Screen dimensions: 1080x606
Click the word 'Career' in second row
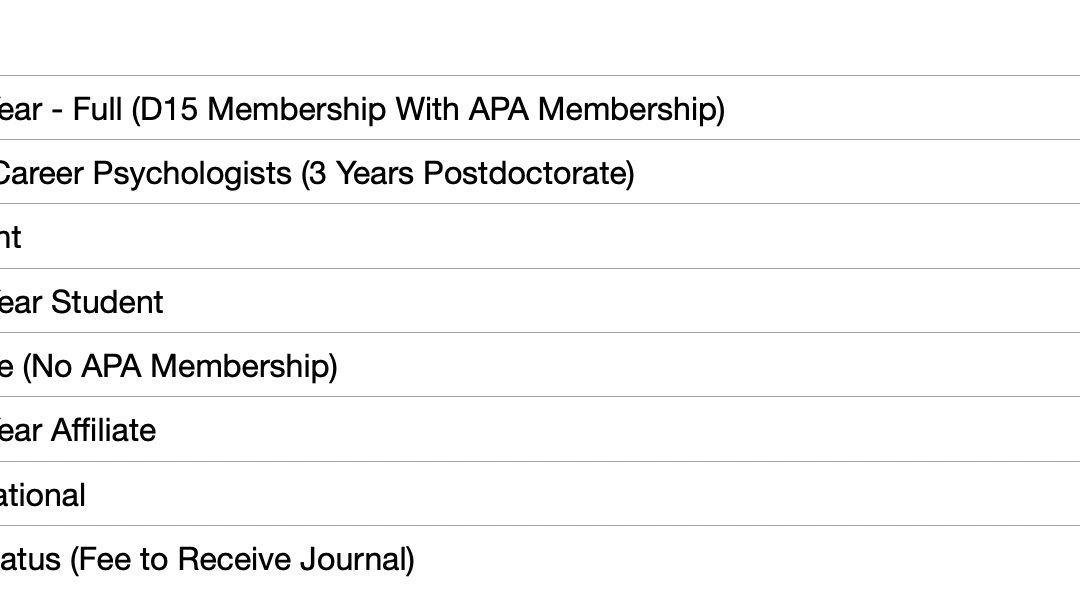[42, 173]
